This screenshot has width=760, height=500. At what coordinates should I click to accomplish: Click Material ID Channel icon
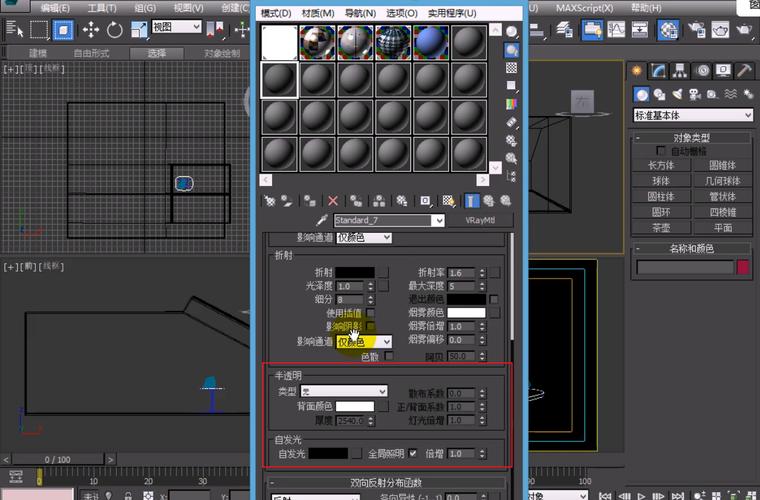pos(426,201)
